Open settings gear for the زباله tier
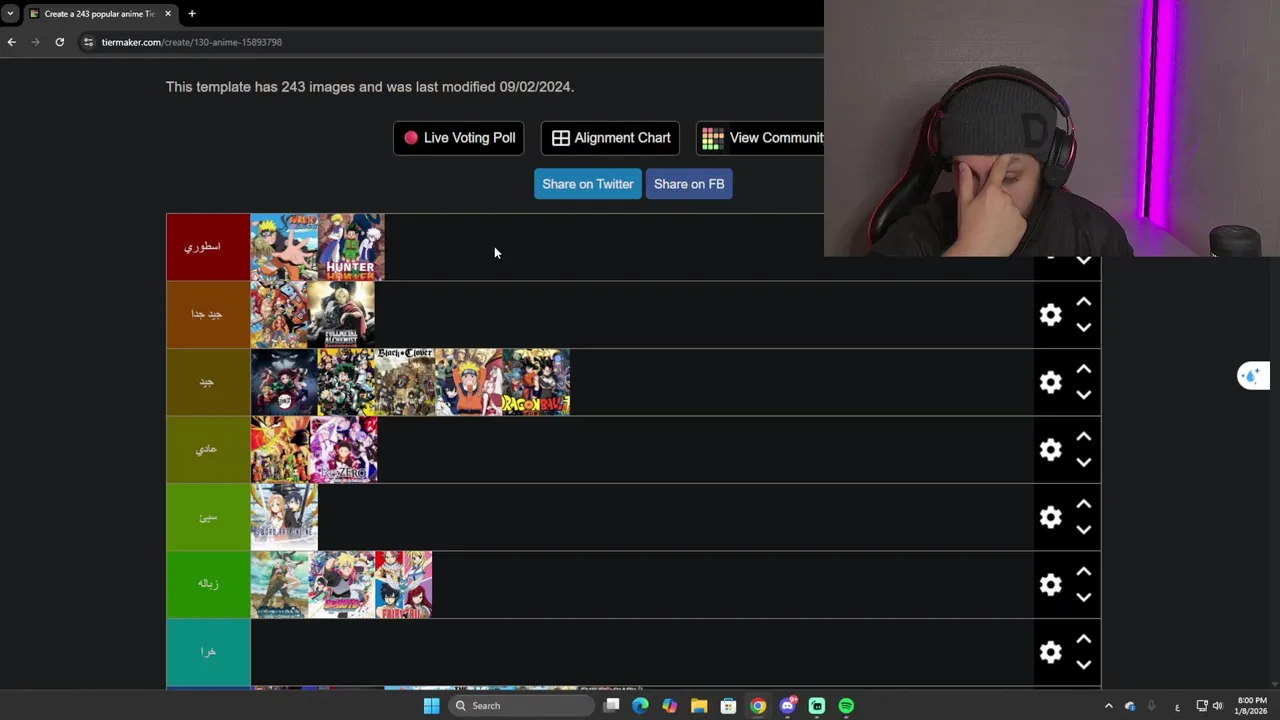 coord(1050,585)
